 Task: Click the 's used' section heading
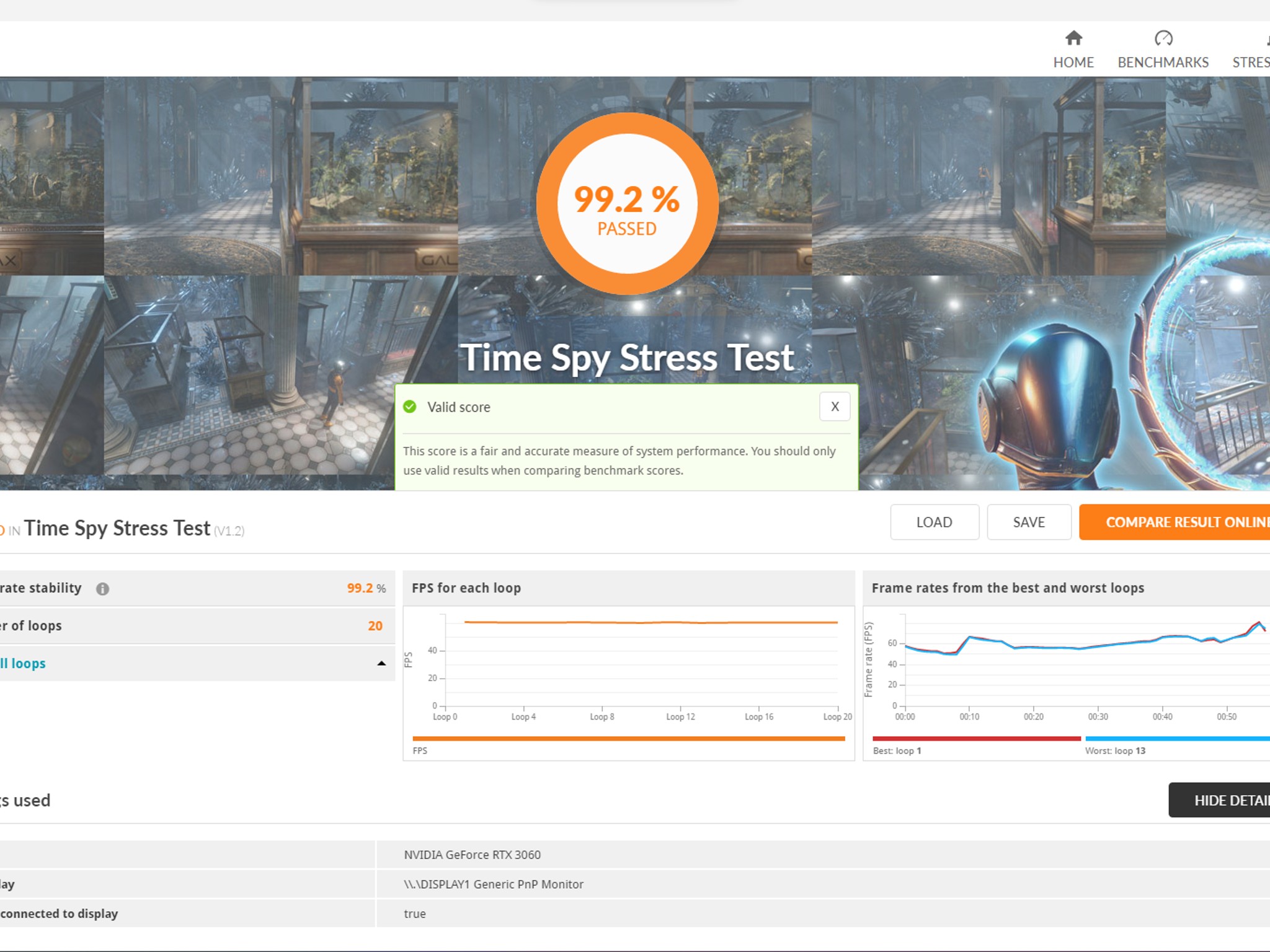coord(25,800)
